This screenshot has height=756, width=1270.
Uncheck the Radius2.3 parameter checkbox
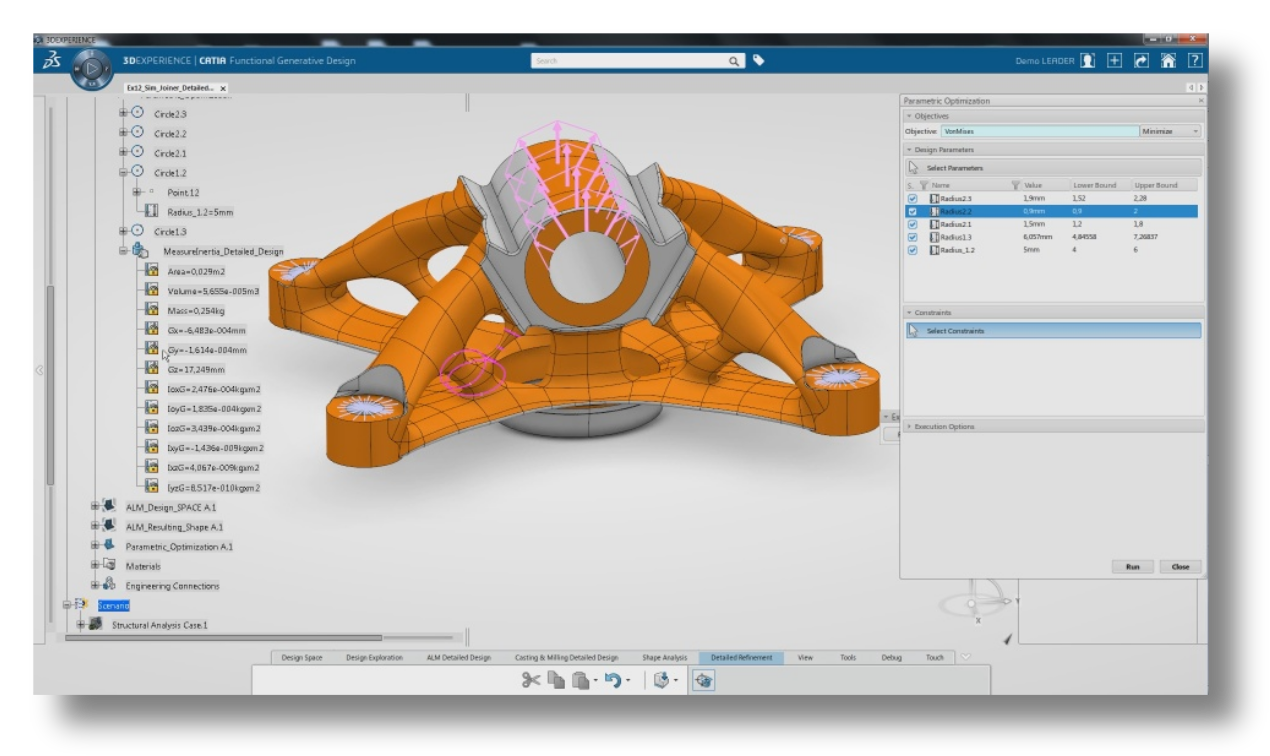pos(911,199)
